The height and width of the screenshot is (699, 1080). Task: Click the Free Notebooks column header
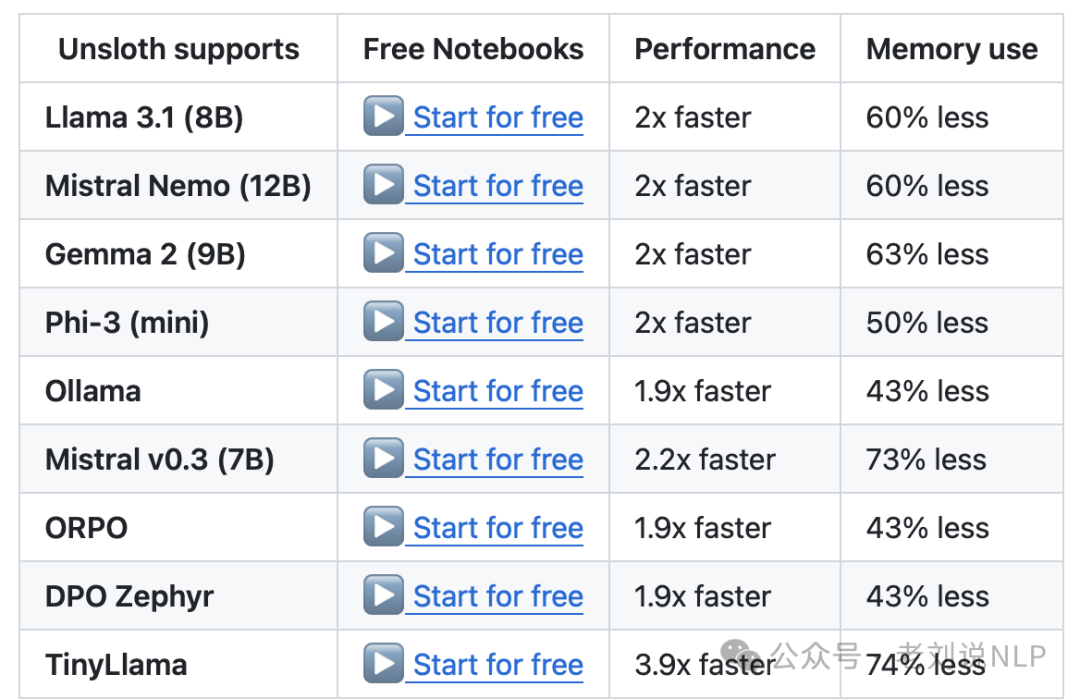pyautogui.click(x=473, y=49)
